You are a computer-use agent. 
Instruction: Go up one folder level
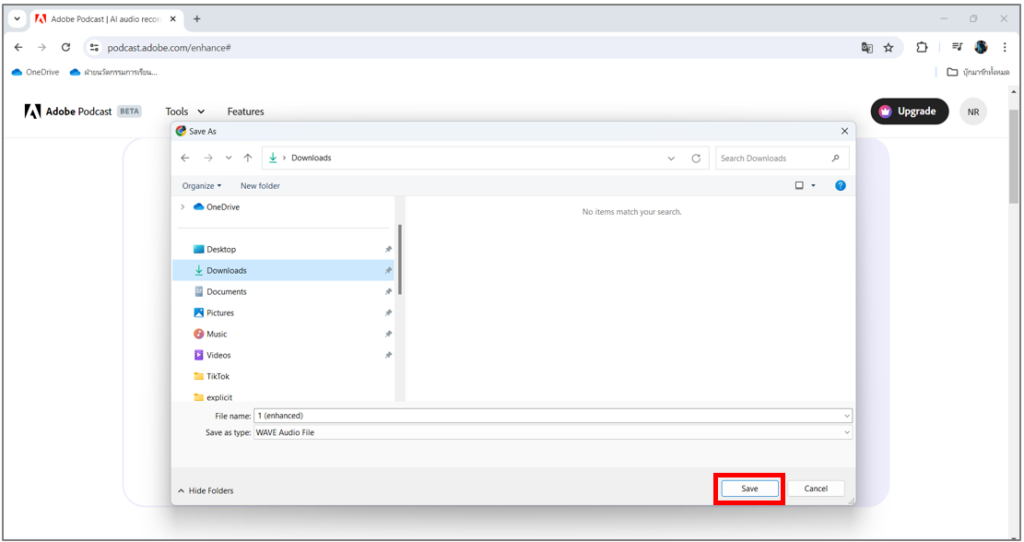click(x=247, y=158)
